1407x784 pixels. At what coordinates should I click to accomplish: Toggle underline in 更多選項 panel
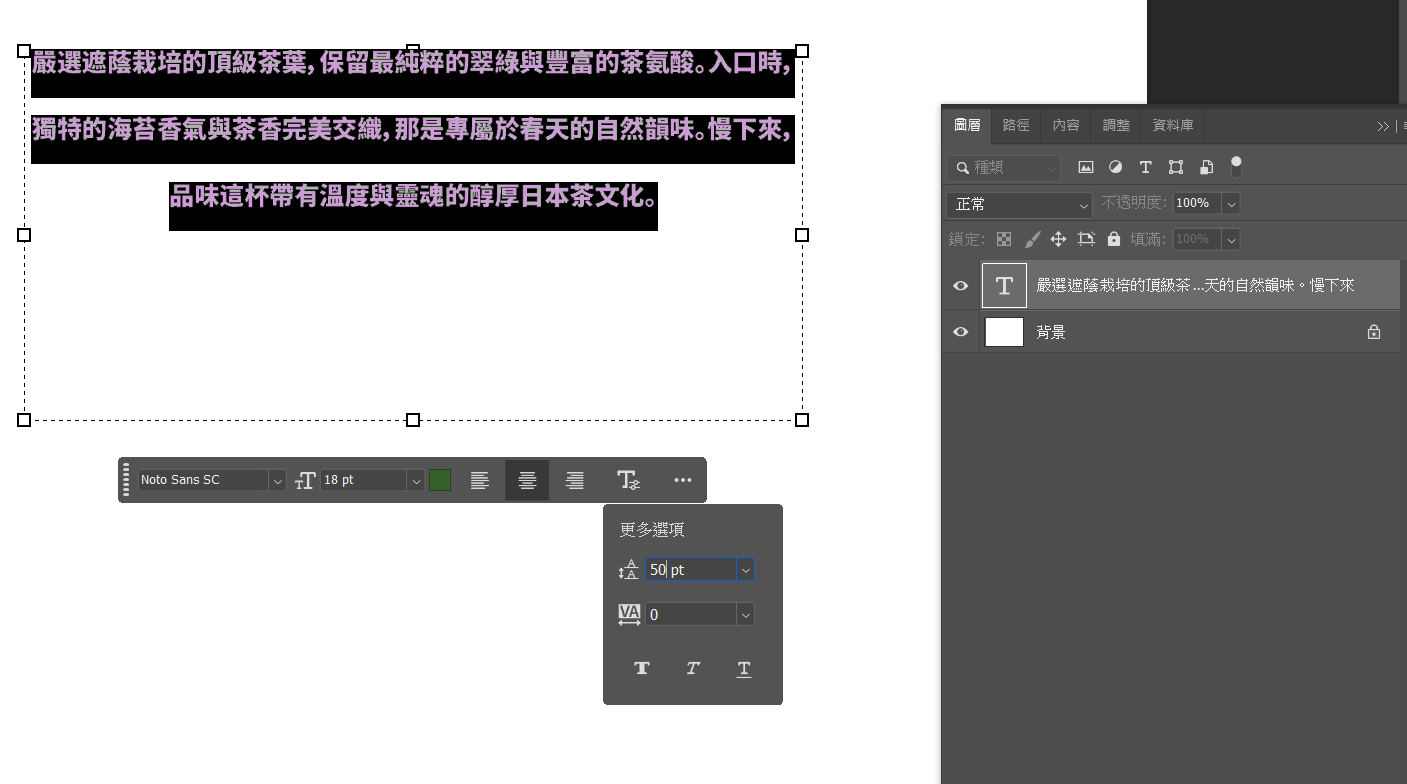pos(744,669)
